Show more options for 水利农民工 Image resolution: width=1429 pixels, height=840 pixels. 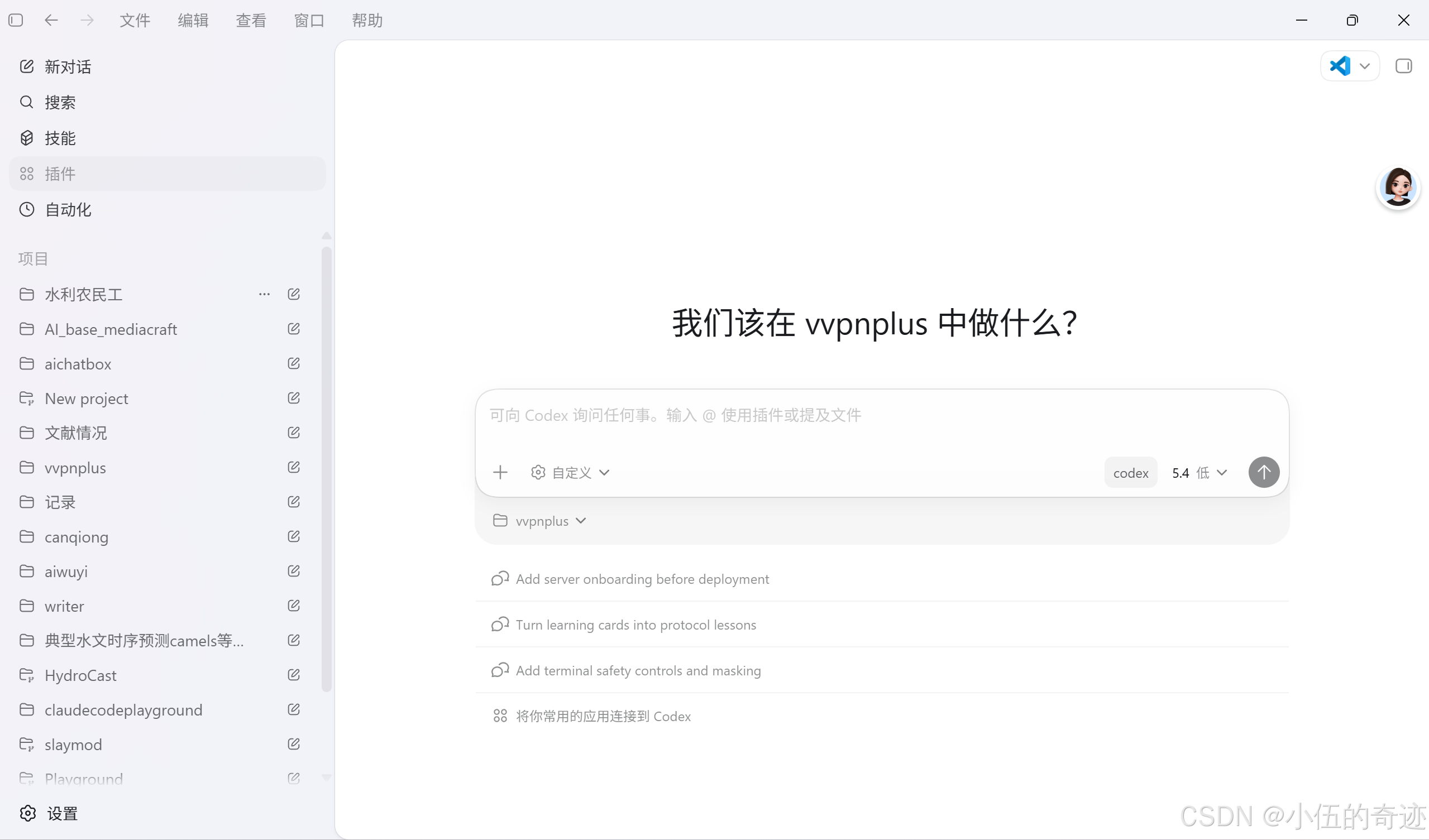[264, 294]
